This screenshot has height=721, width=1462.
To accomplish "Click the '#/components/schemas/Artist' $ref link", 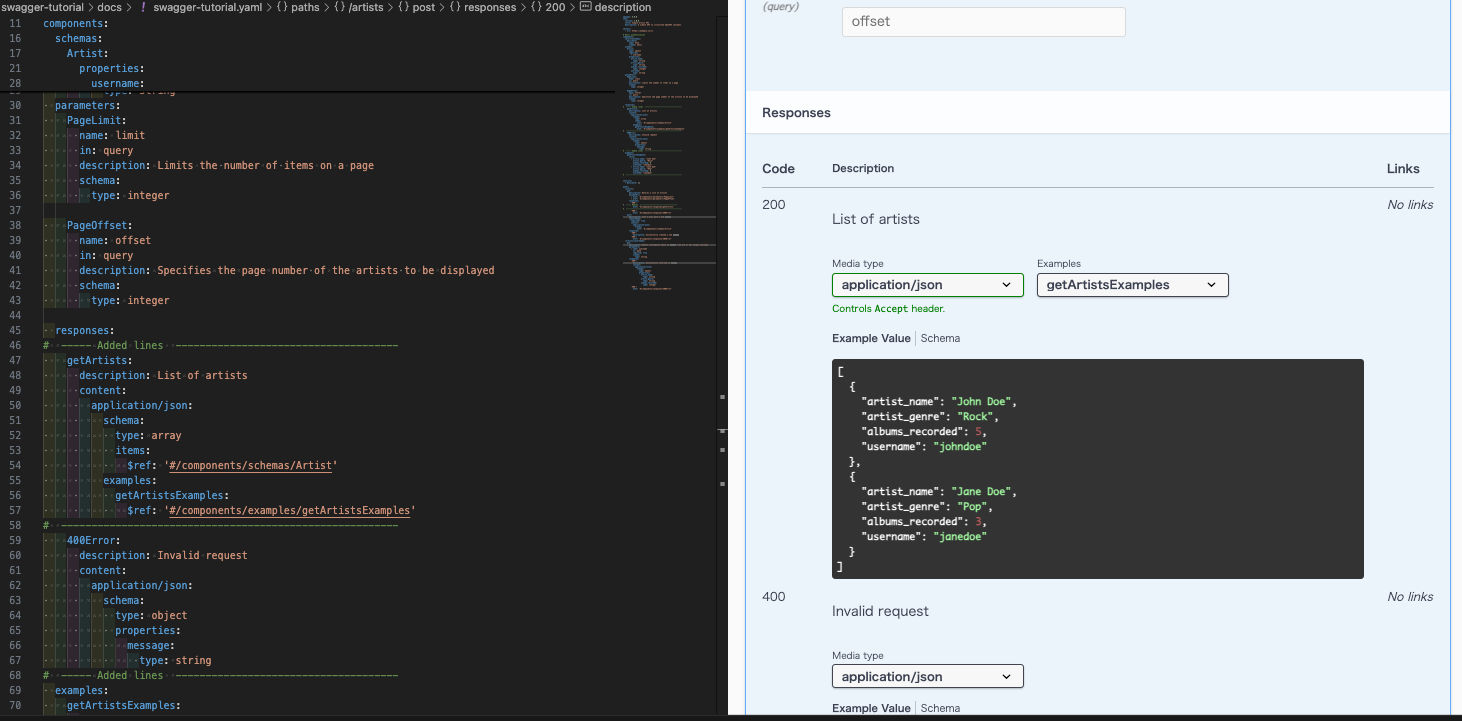I will tap(251, 465).
